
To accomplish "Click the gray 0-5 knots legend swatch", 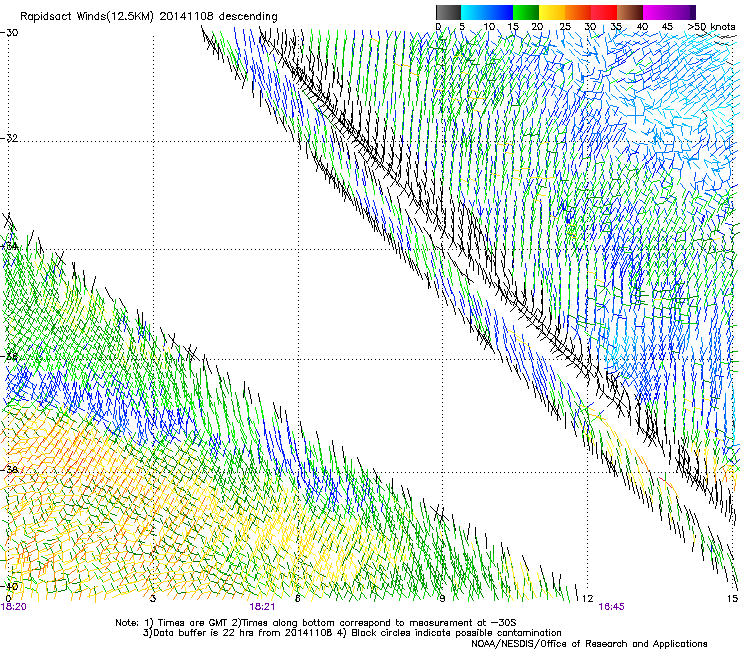I will (x=448, y=12).
